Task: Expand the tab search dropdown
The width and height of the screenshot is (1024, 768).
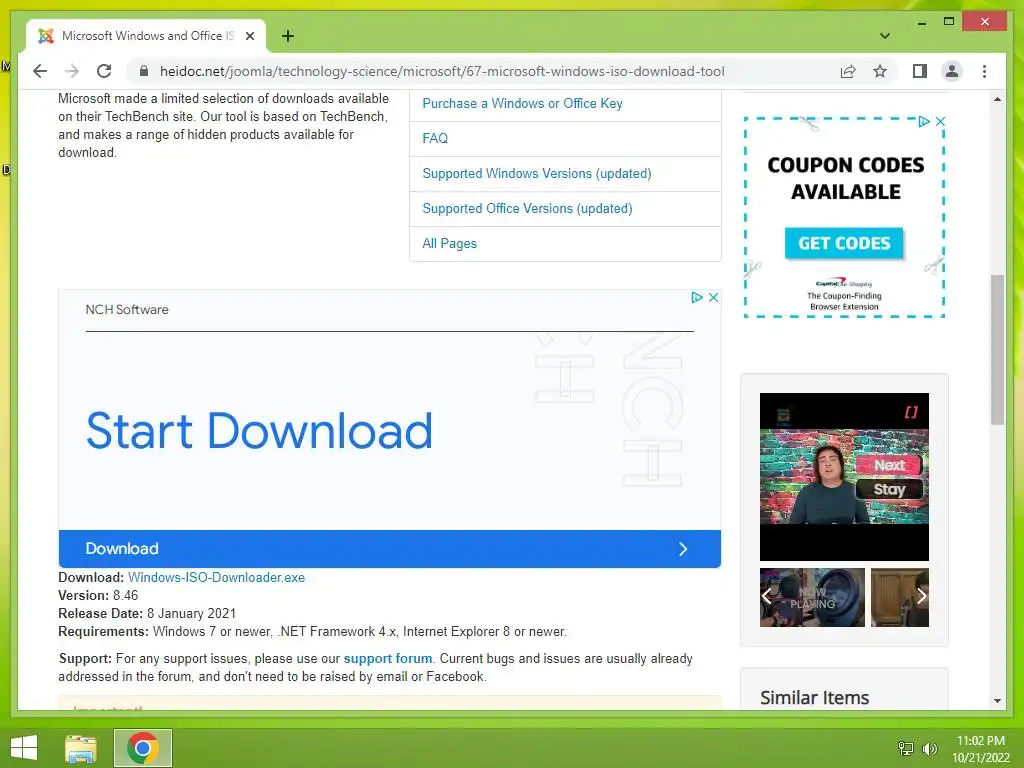Action: [x=884, y=36]
